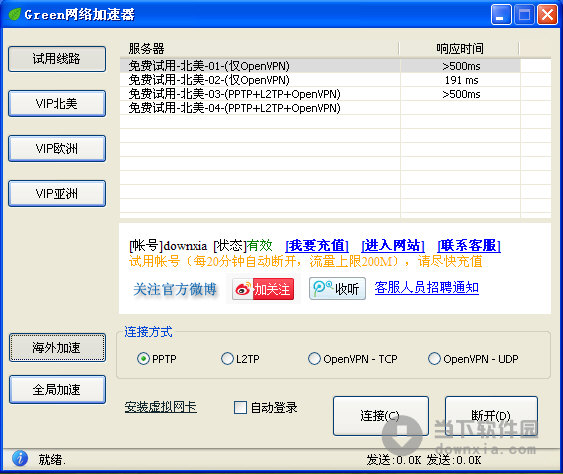The height and width of the screenshot is (474, 563).
Task: Enable the 自动登录 auto login checkbox
Action: click(265, 408)
